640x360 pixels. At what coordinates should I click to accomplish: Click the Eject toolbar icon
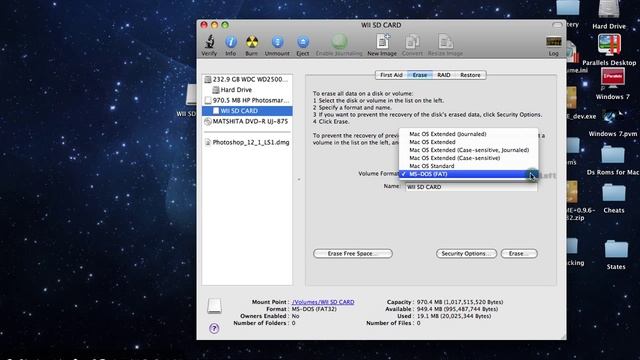pyautogui.click(x=302, y=42)
